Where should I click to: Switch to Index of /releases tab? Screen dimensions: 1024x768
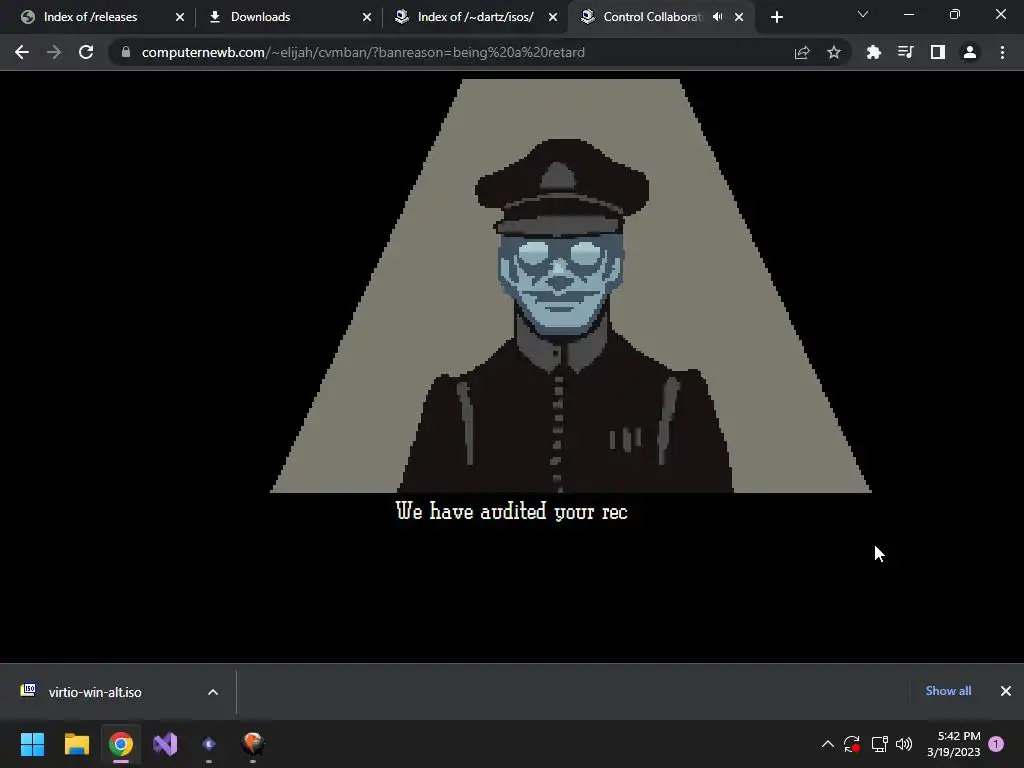pyautogui.click(x=90, y=17)
